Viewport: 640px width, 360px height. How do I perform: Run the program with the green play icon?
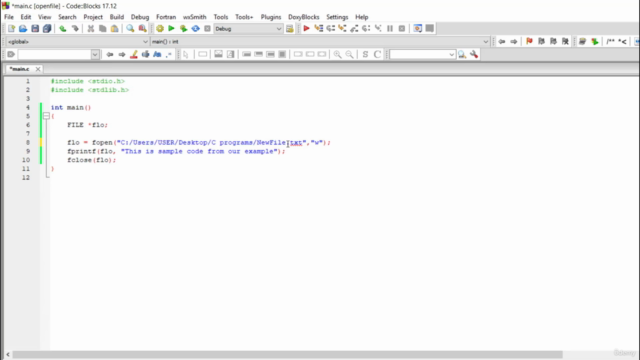[x=171, y=29]
